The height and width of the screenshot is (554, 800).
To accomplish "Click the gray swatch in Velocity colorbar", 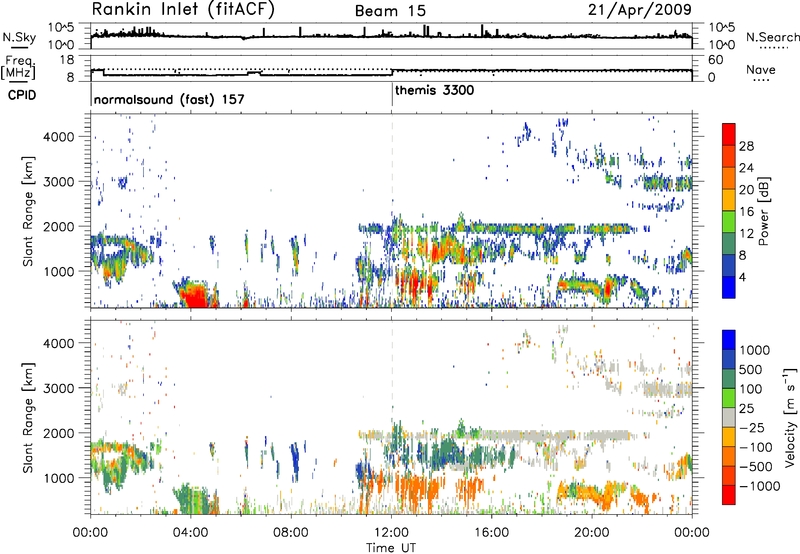I will point(729,417).
